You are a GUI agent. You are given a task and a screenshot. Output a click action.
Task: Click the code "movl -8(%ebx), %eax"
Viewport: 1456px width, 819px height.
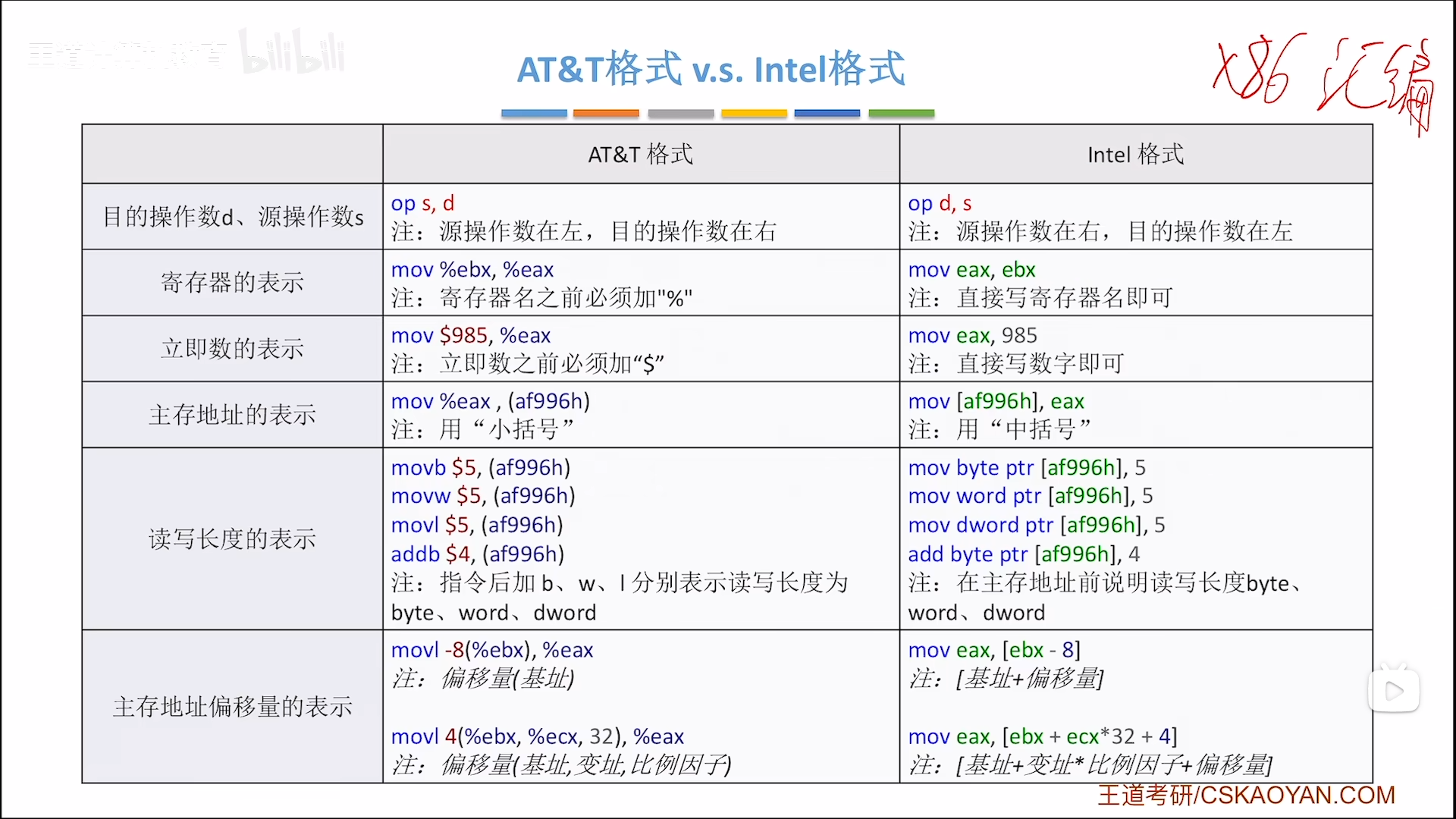click(491, 650)
